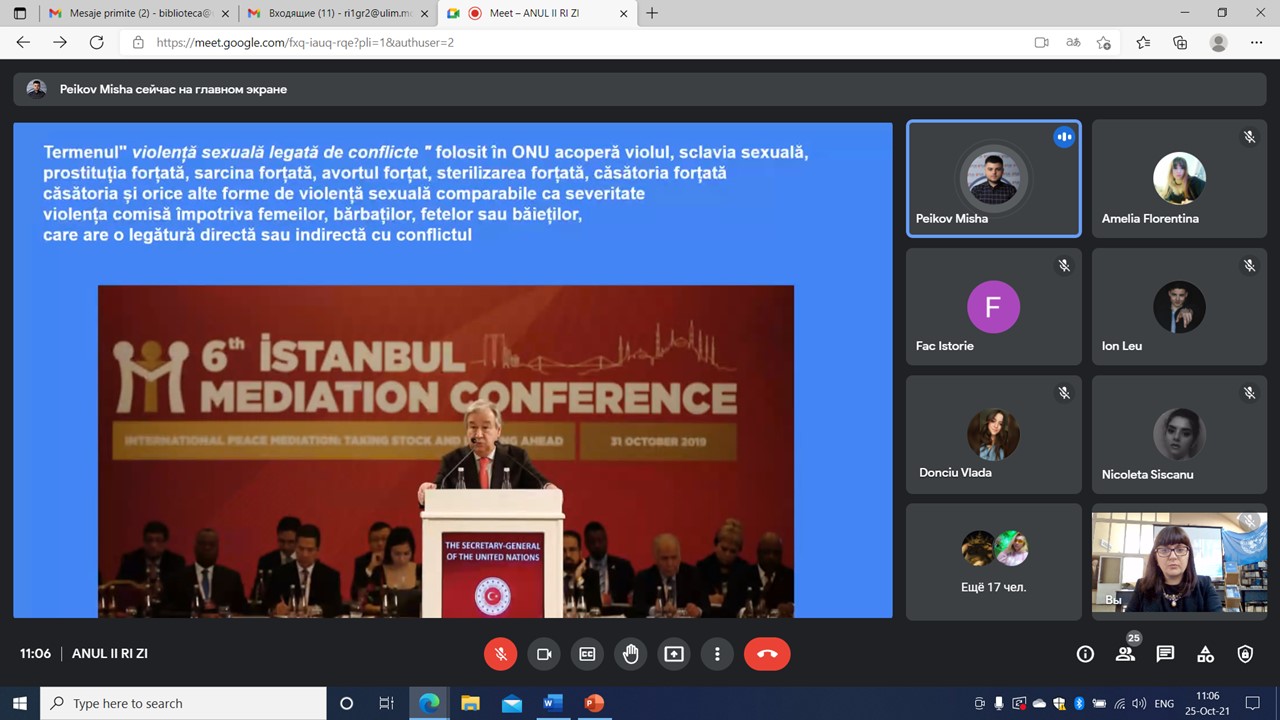Image resolution: width=1280 pixels, height=720 pixels.
Task: Open Microsoft Edge from taskbar
Action: pyautogui.click(x=429, y=703)
